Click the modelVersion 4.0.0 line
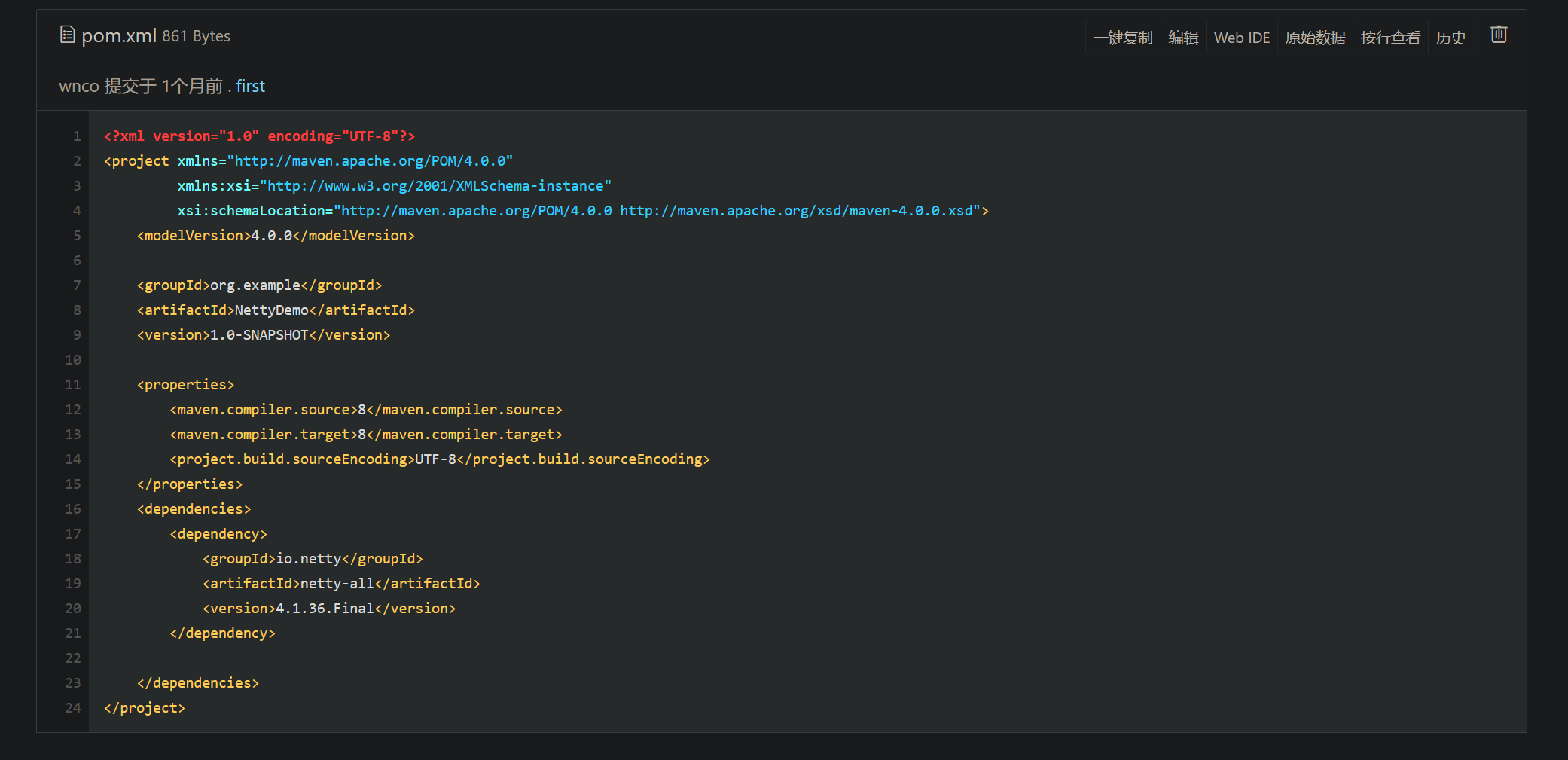Viewport: 1568px width, 760px height. tap(276, 236)
